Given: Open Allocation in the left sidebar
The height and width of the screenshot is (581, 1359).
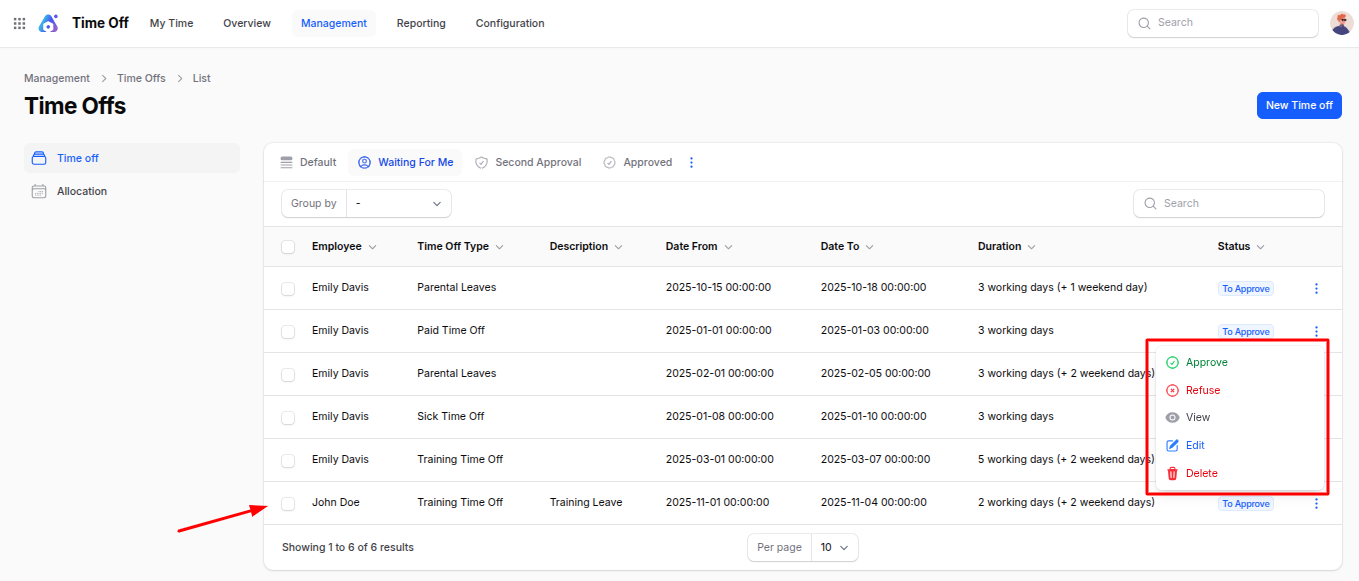Looking at the screenshot, I should point(82,191).
